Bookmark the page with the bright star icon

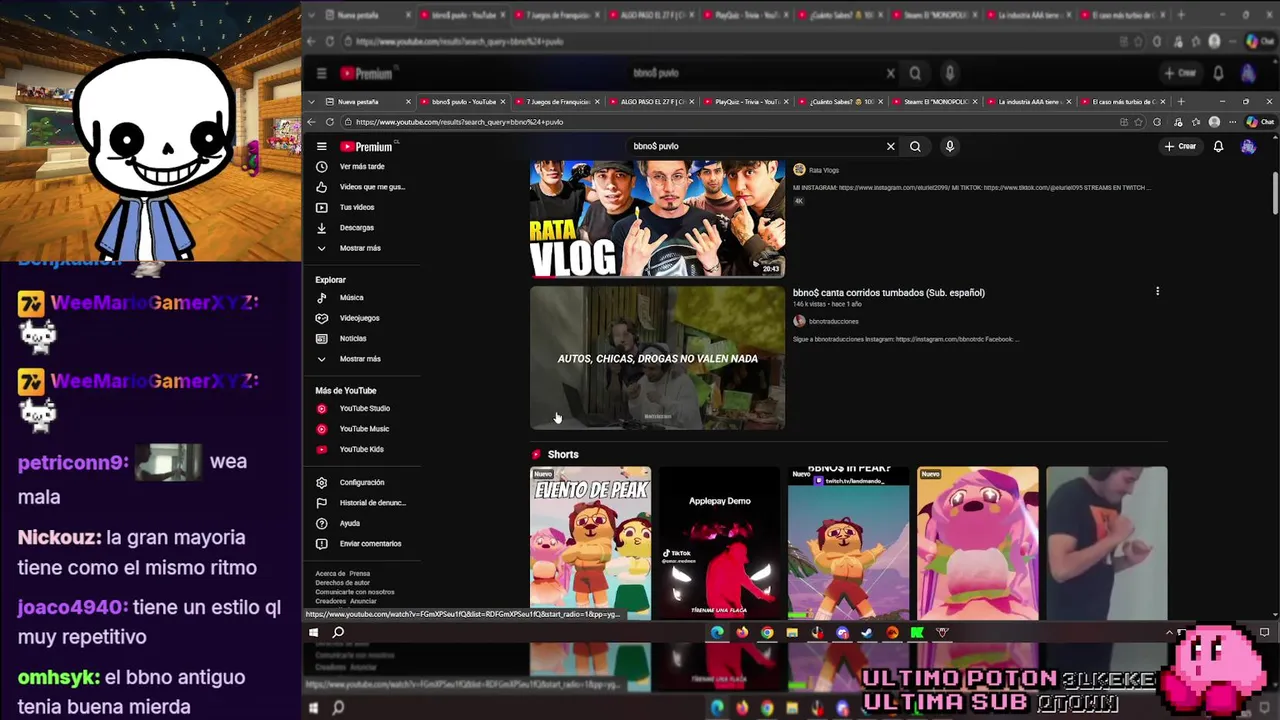coord(1139,122)
